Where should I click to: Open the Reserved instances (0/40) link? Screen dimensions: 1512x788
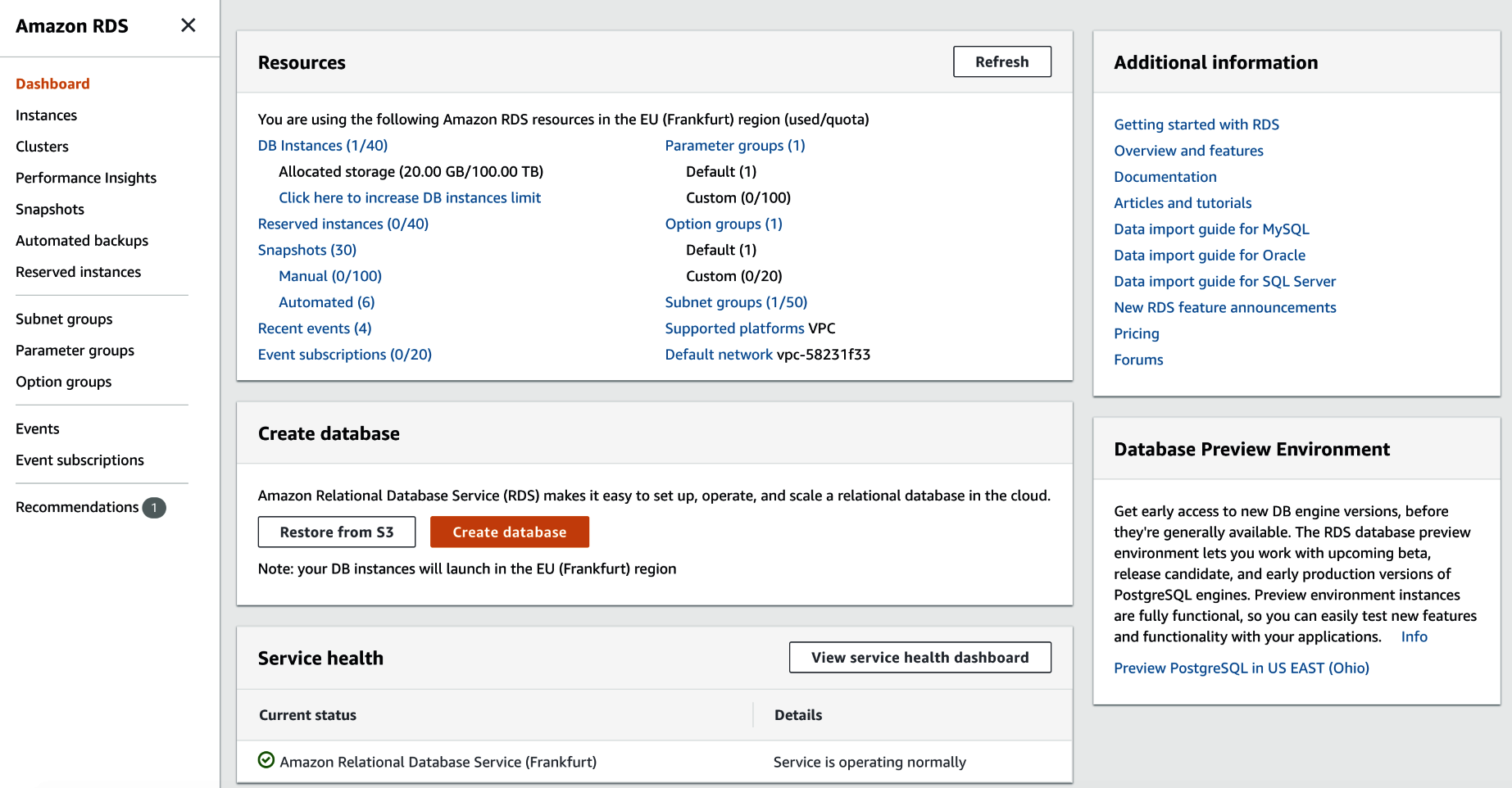pos(343,224)
